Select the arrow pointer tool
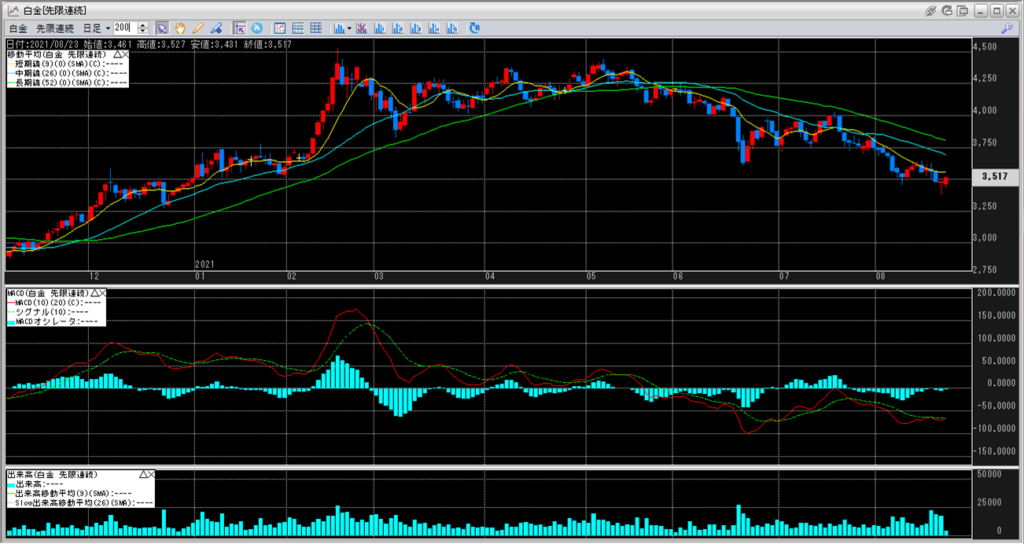This screenshot has width=1024, height=544. [x=162, y=28]
